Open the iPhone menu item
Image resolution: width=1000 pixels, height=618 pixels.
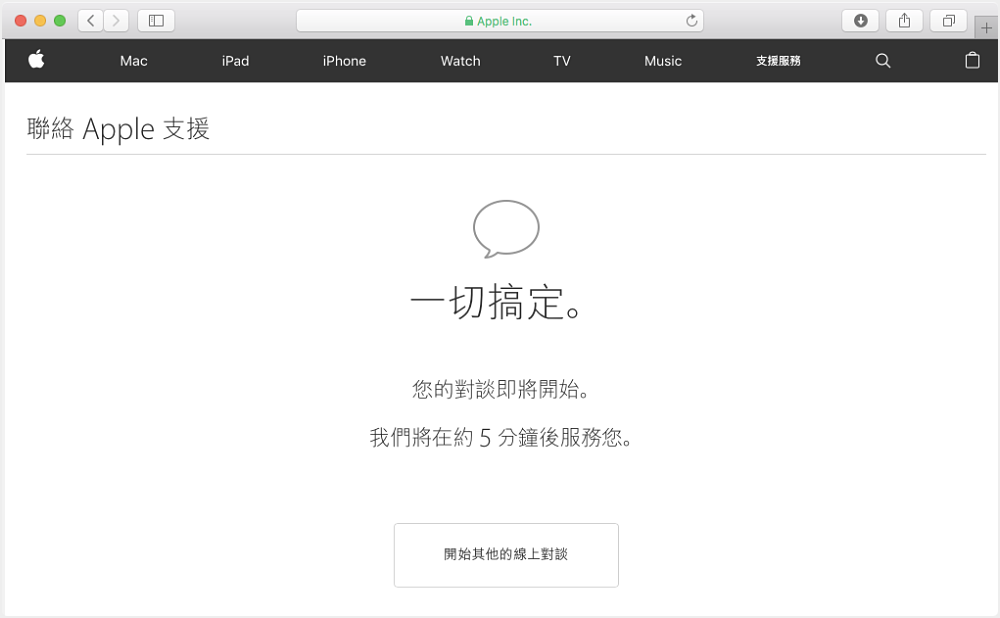pos(344,61)
